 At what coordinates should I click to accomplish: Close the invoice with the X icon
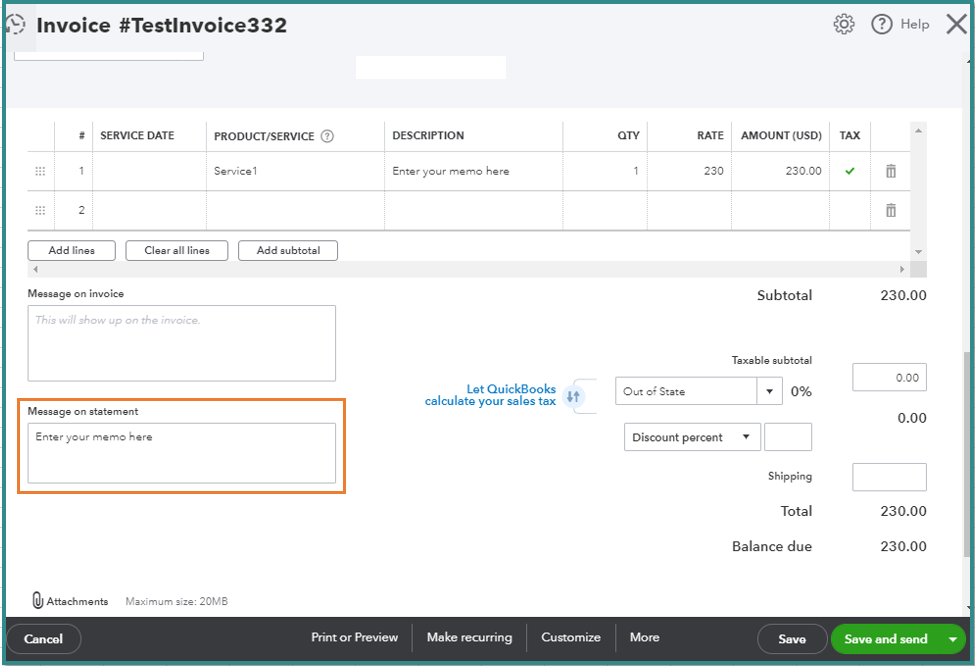tap(957, 24)
